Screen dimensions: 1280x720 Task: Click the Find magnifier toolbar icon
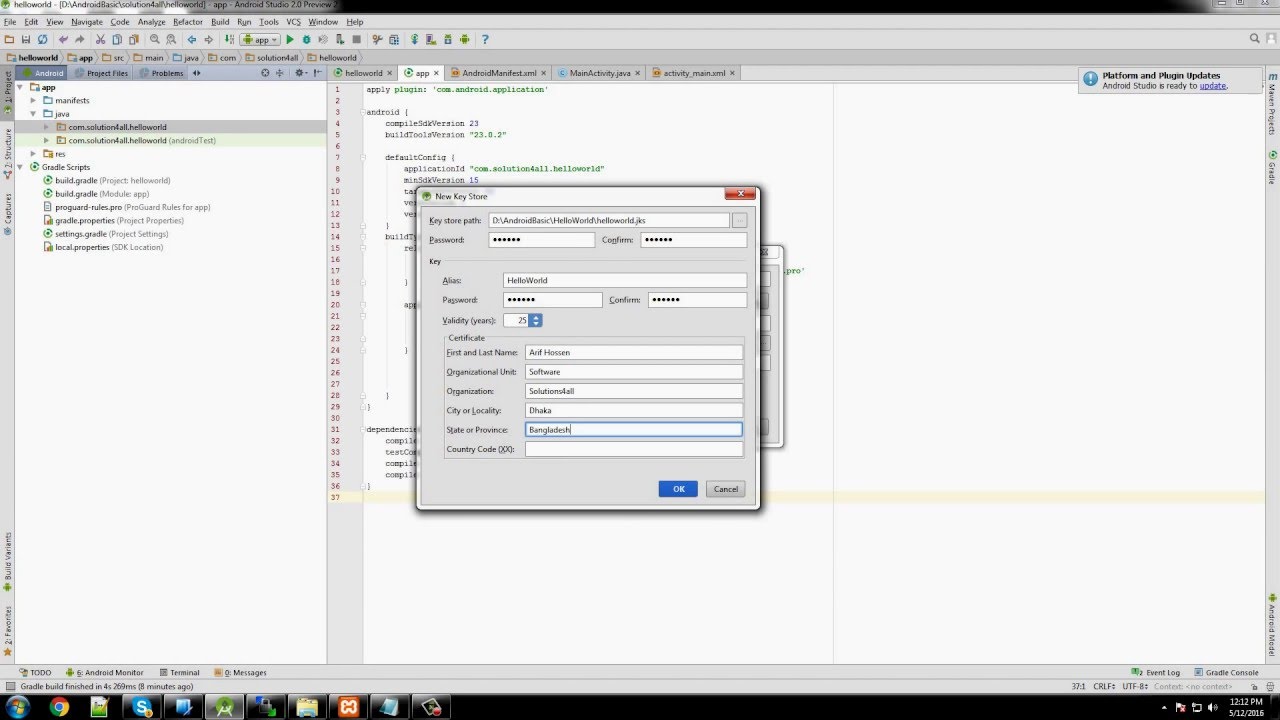(x=155, y=39)
